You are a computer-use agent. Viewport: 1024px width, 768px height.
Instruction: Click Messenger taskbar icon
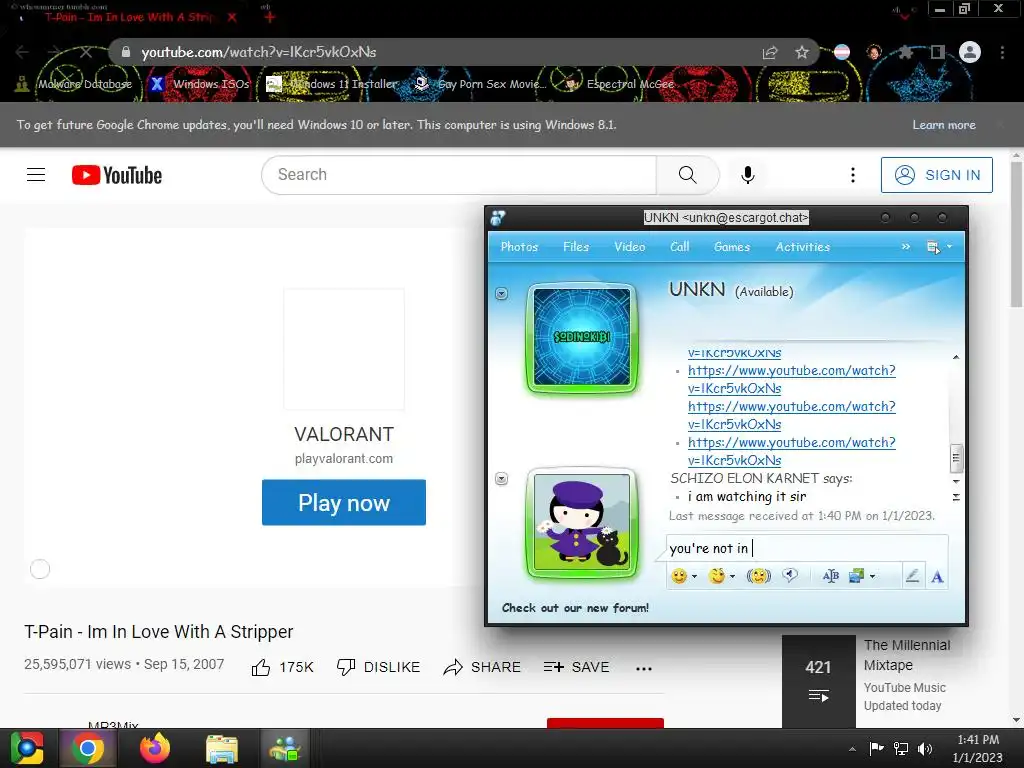(285, 748)
